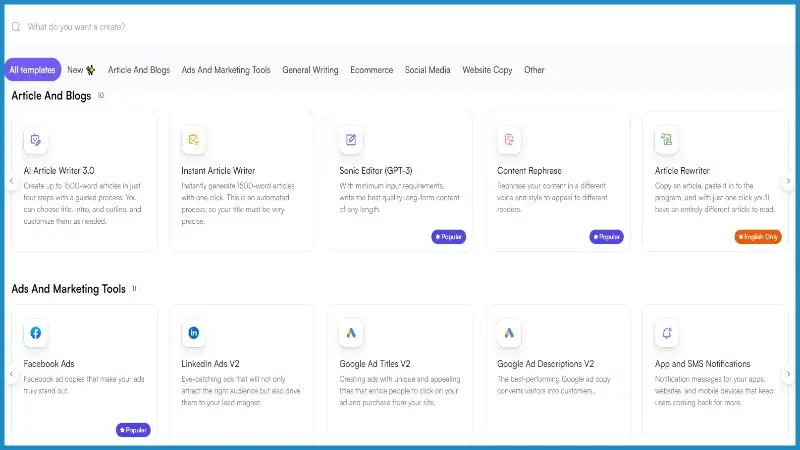Viewport: 800px width, 450px height.
Task: Click the Instant Article Writer icon
Action: [193, 140]
